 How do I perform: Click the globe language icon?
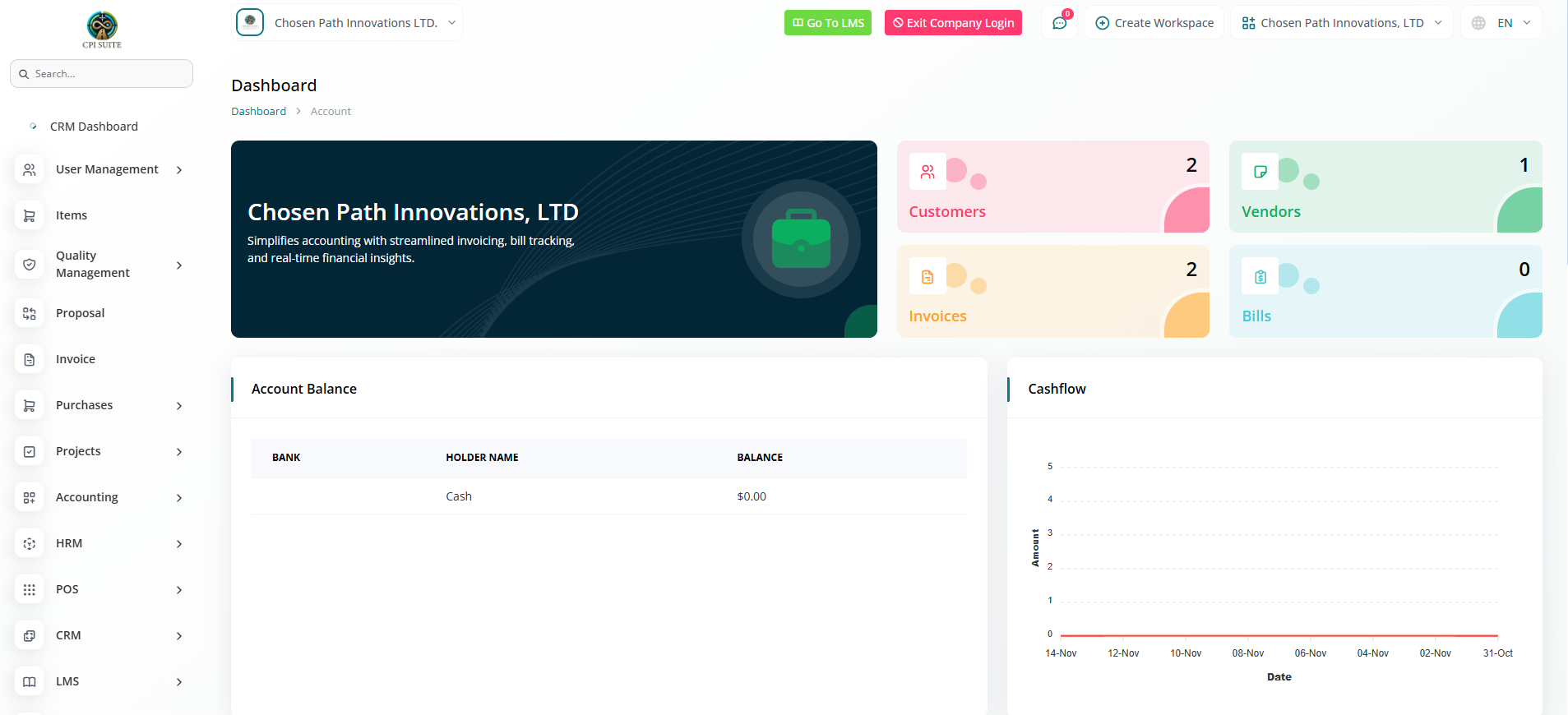[x=1478, y=23]
